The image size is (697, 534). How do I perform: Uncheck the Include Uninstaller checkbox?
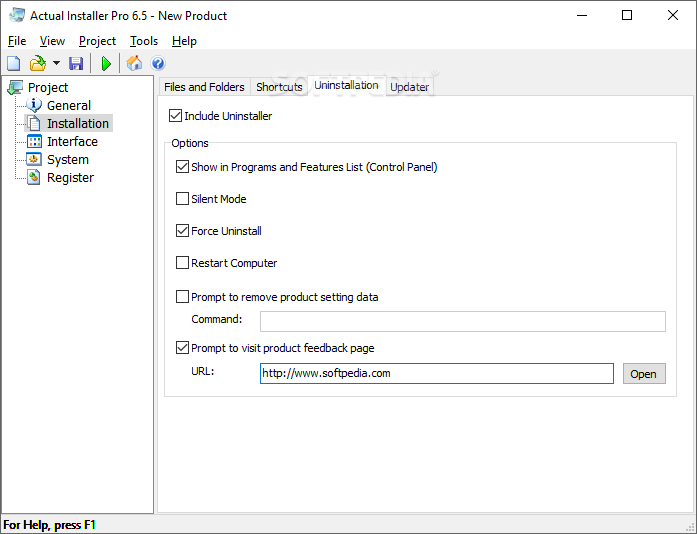tap(177, 116)
